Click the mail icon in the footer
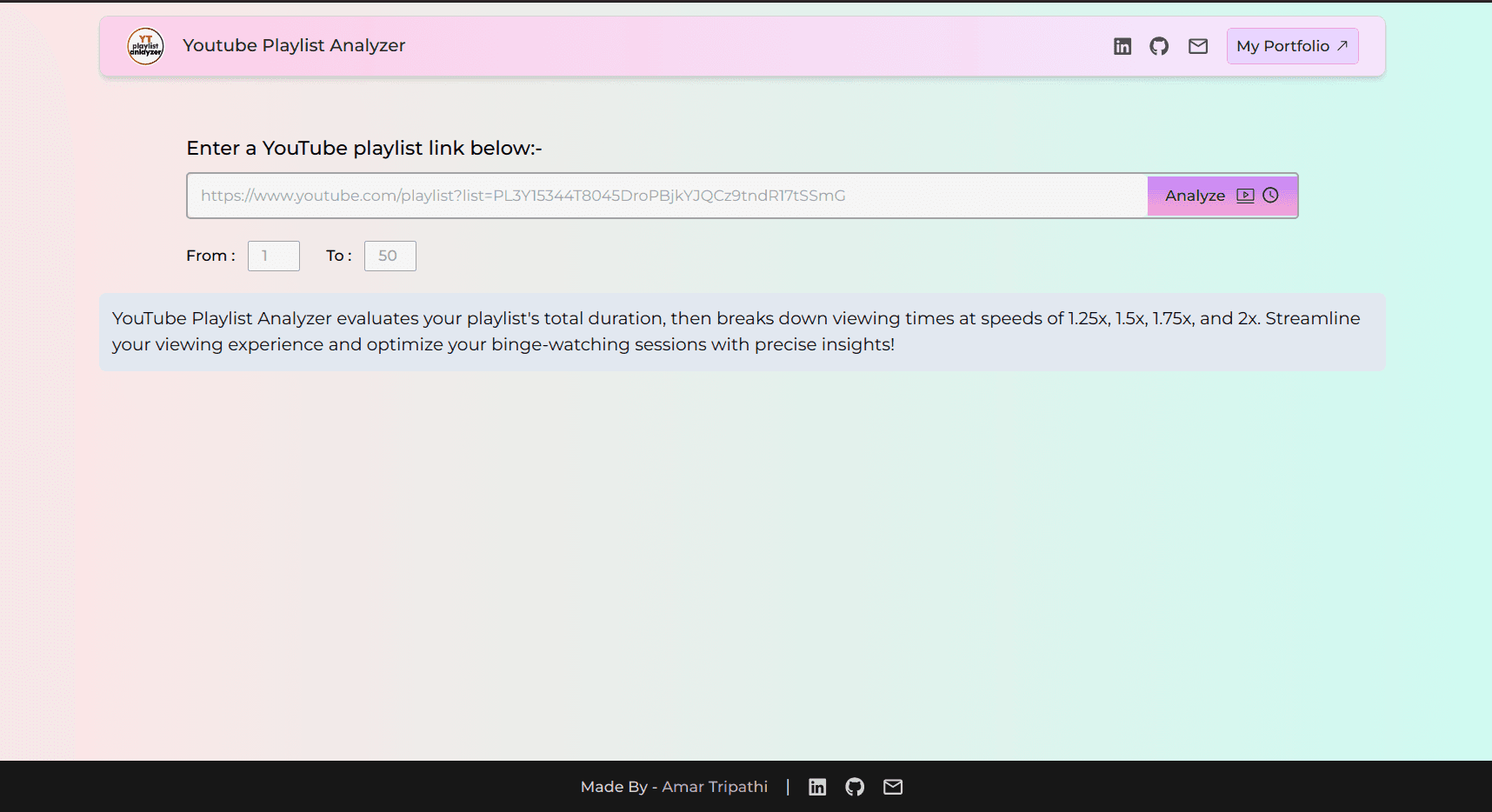Viewport: 1492px width, 812px height. [x=892, y=787]
